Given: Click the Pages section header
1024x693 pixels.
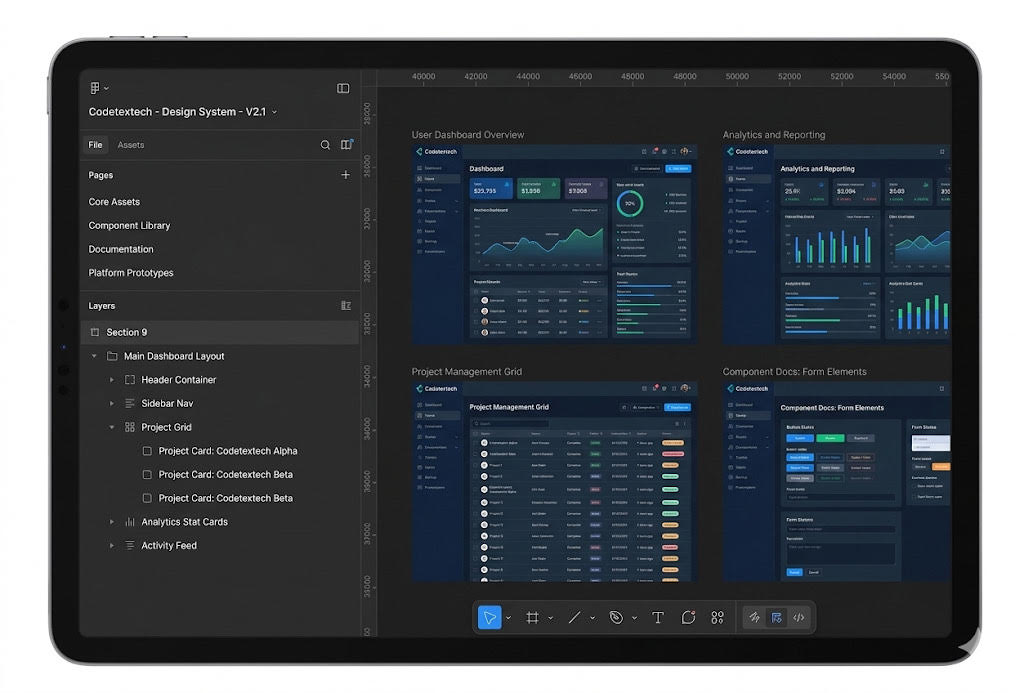Looking at the screenshot, I should 101,175.
